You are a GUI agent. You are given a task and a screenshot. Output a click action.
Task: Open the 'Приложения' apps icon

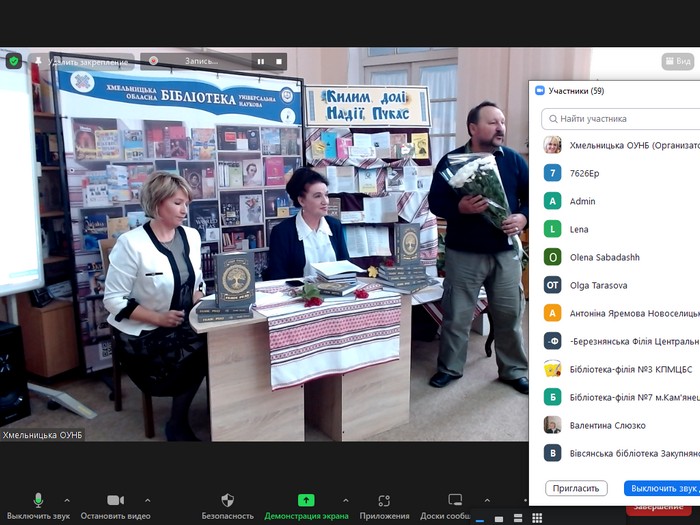coord(384,500)
